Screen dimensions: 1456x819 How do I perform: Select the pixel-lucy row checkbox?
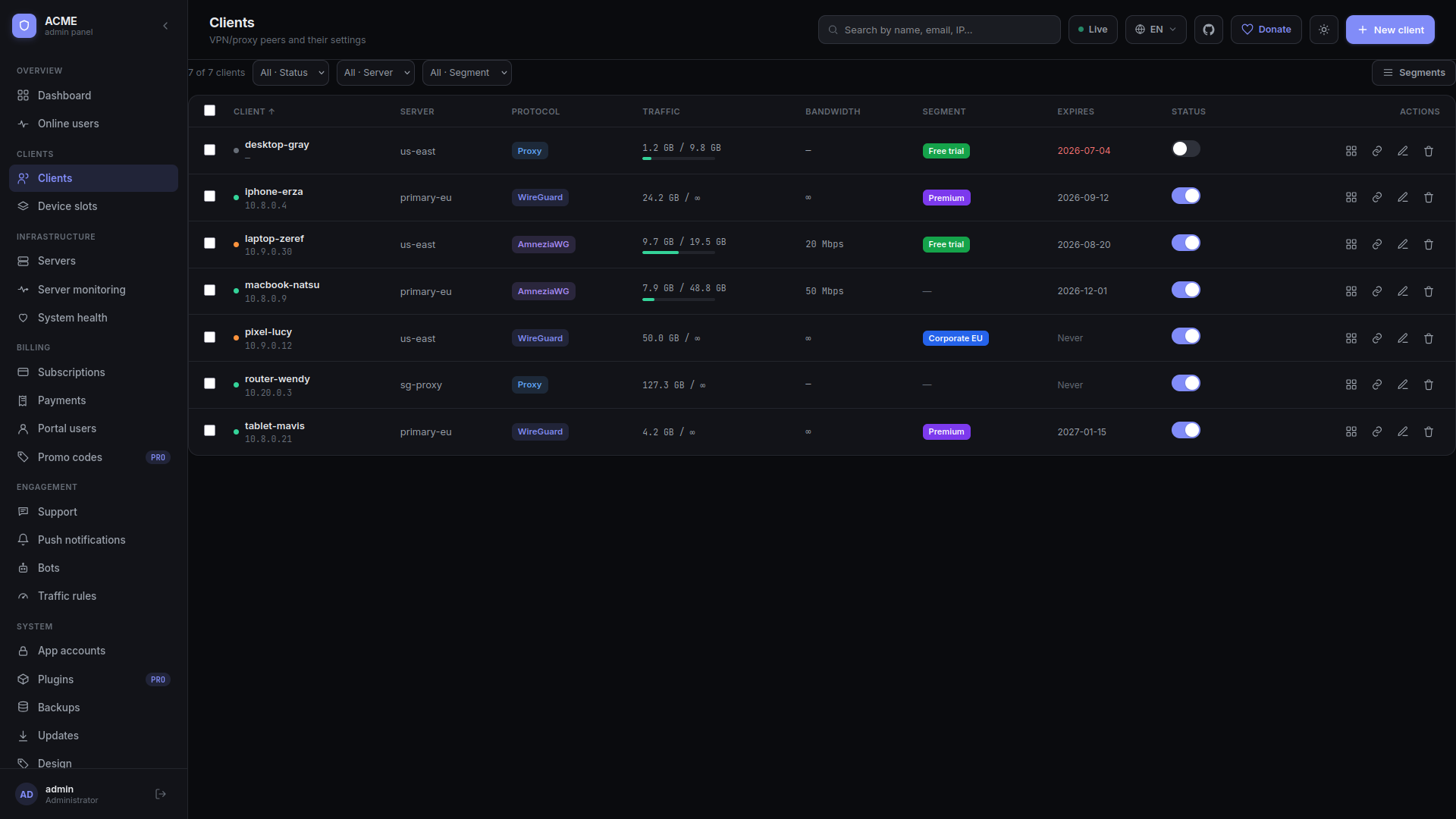tap(210, 337)
